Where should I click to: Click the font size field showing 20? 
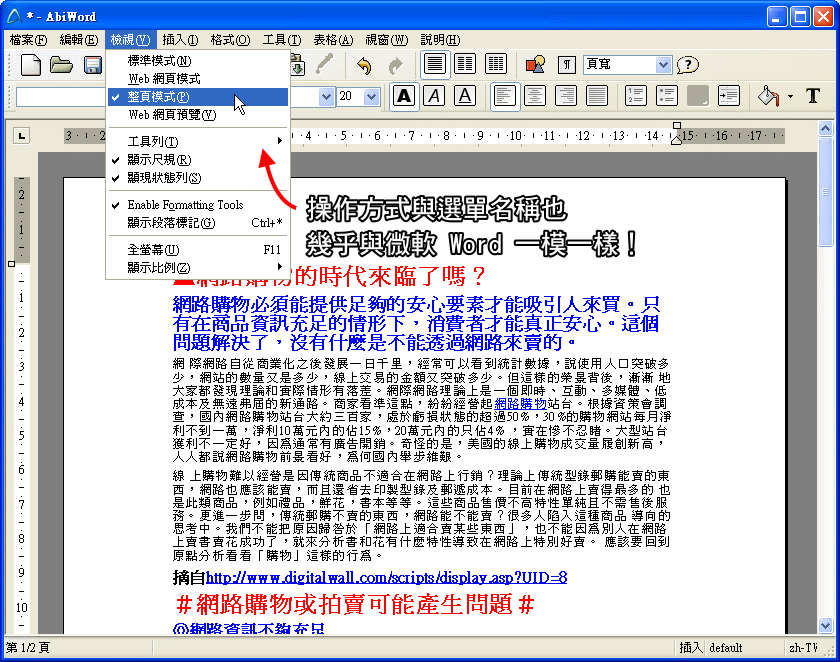point(350,96)
